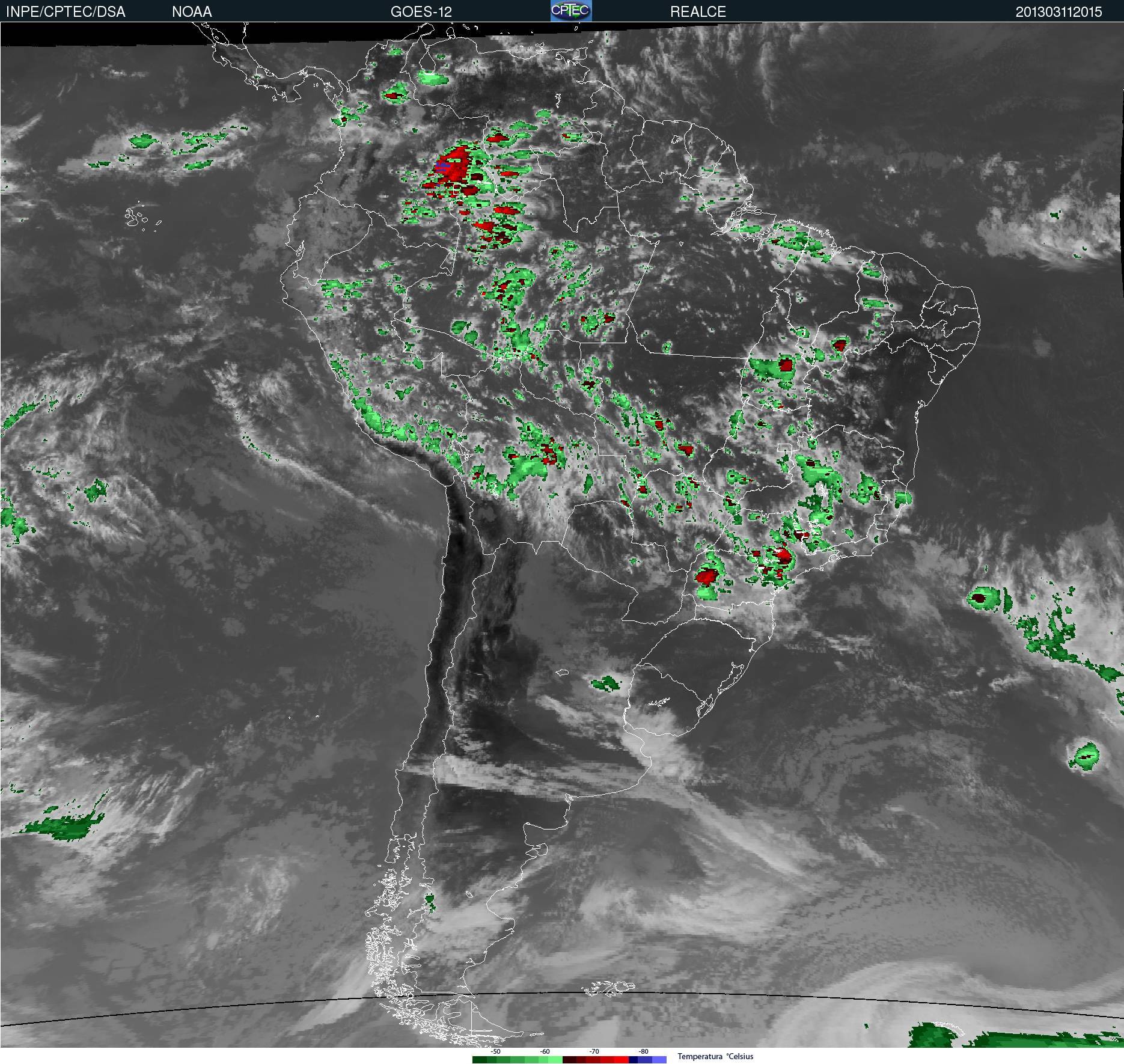Click the light blue segment of the temperature scale
The width and height of the screenshot is (1124, 1064).
(659, 1060)
